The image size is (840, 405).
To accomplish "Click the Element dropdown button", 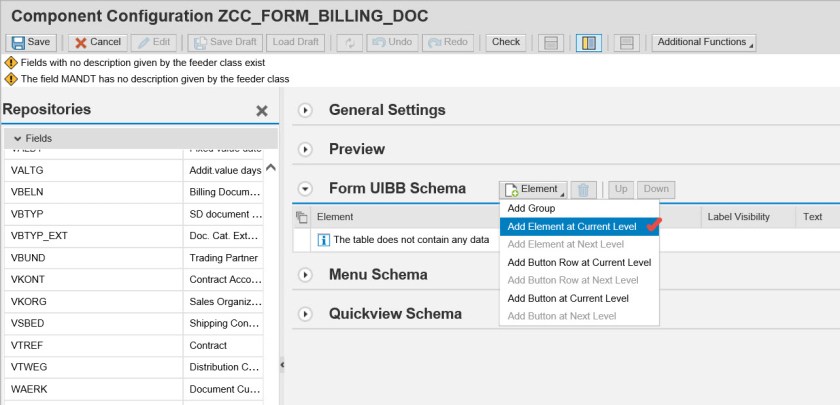I will [533, 189].
